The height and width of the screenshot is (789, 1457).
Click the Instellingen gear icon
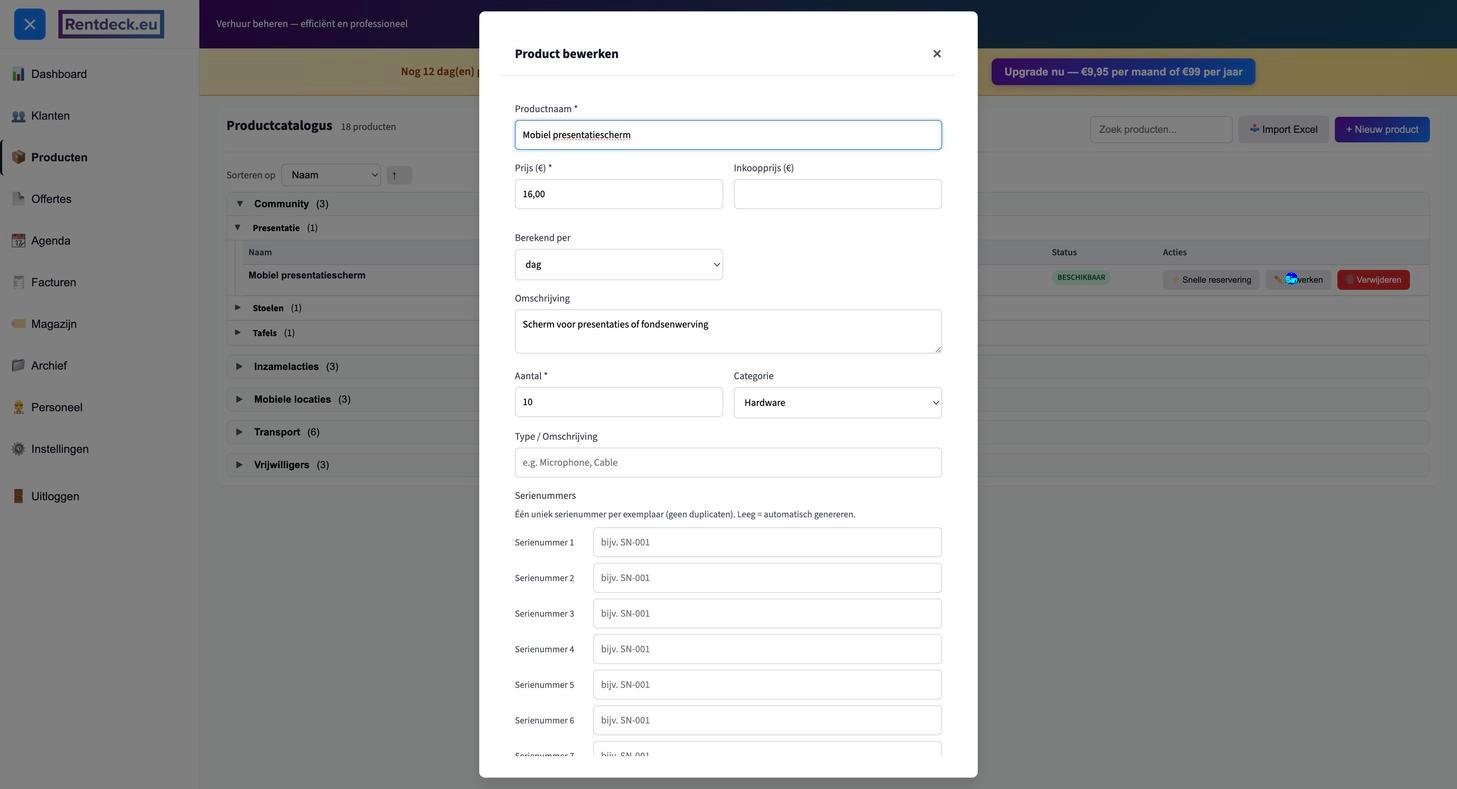click(18, 449)
